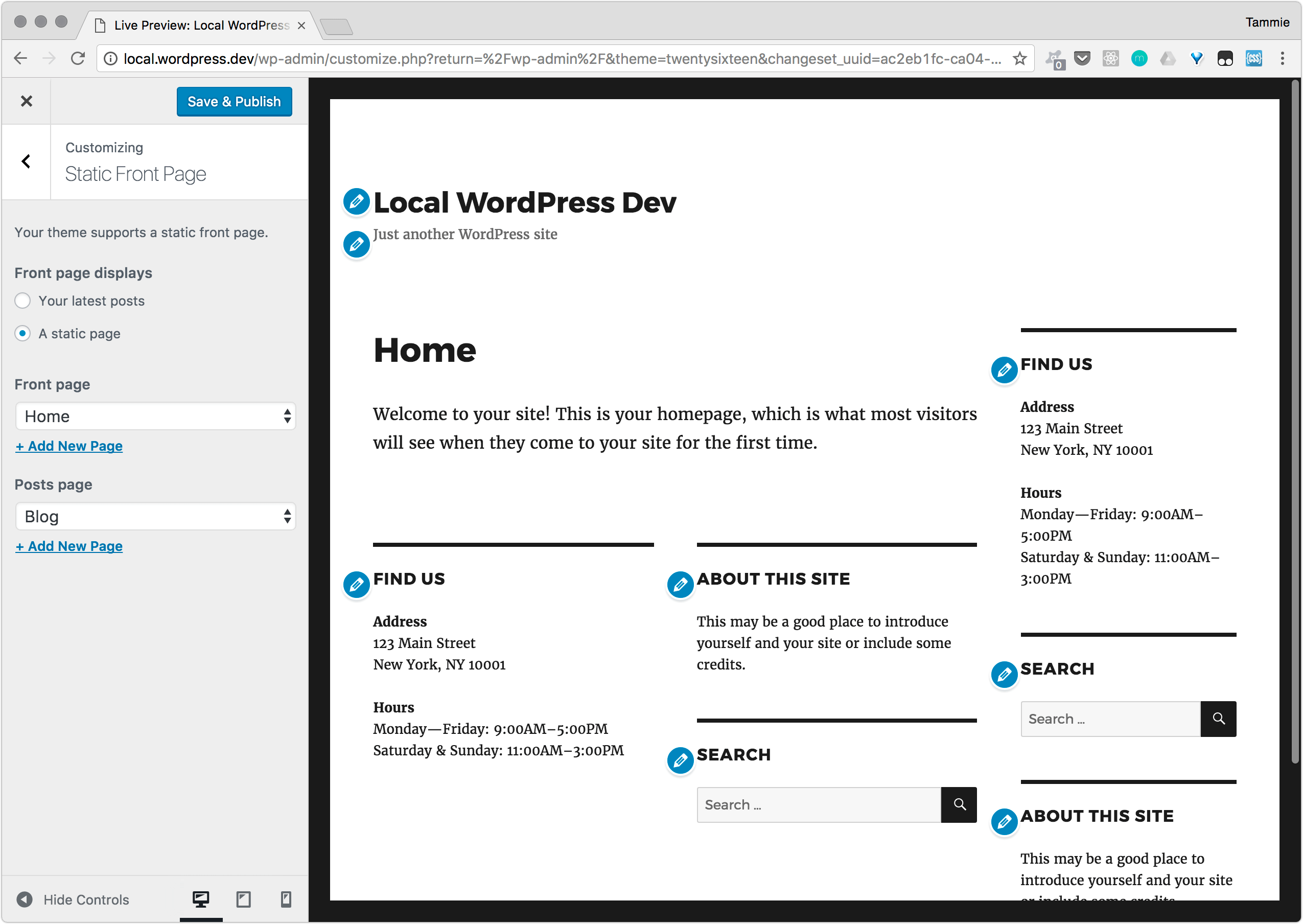Switch the preview to tablet view
Image resolution: width=1303 pixels, height=924 pixels.
point(243,899)
